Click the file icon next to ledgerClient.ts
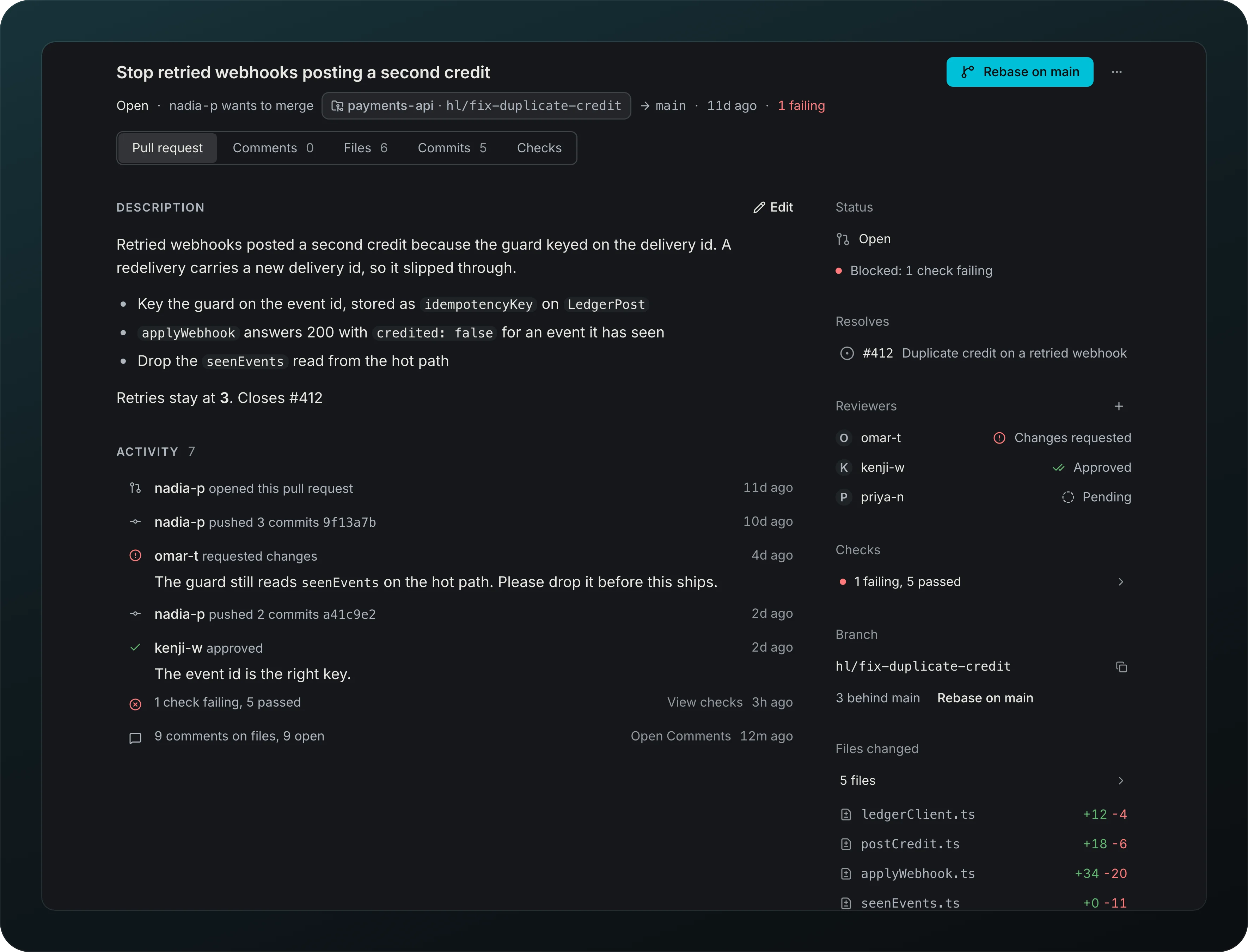The height and width of the screenshot is (952, 1248). click(846, 815)
